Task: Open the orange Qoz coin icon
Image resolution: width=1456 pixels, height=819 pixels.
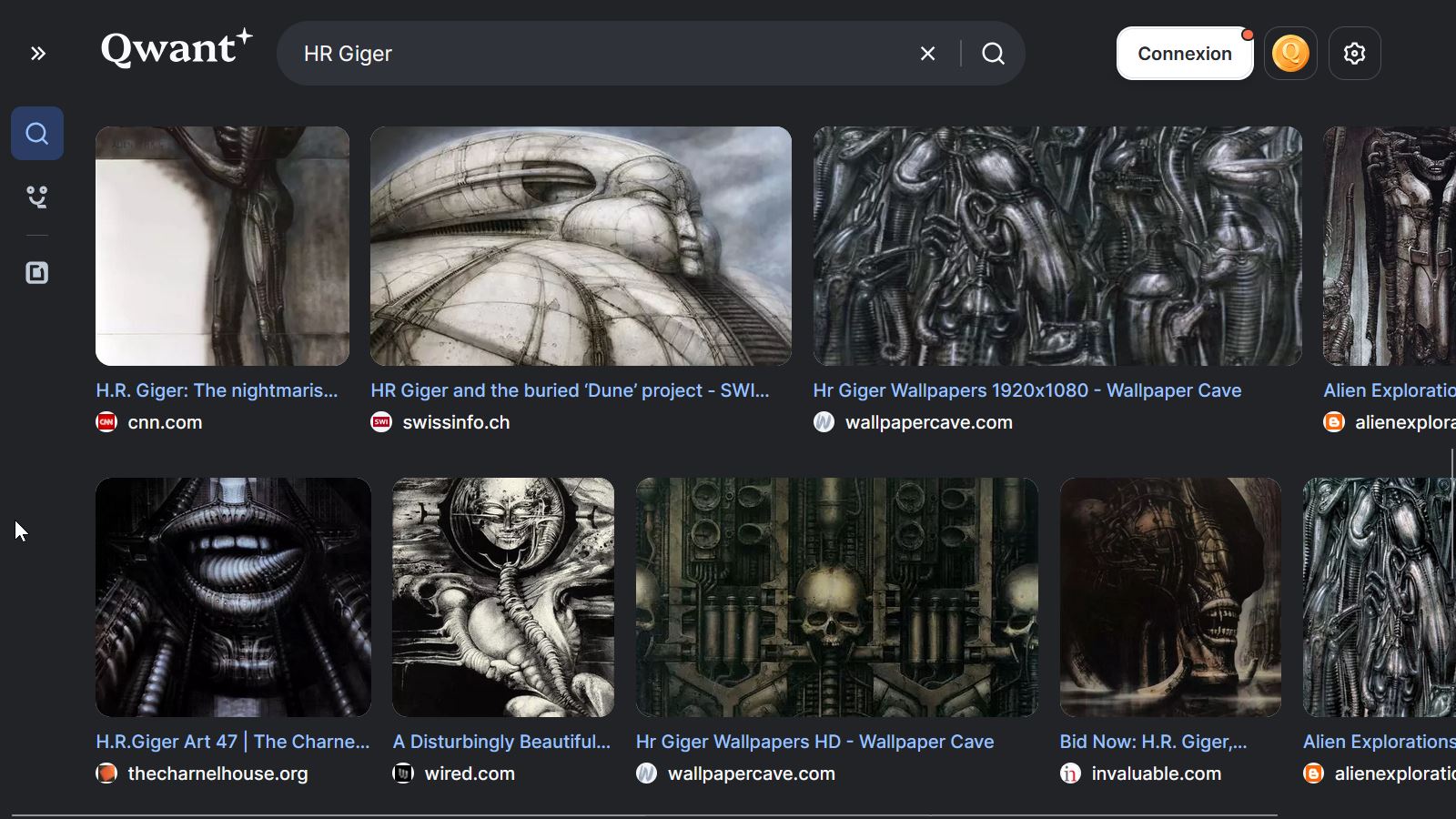Action: 1290,54
